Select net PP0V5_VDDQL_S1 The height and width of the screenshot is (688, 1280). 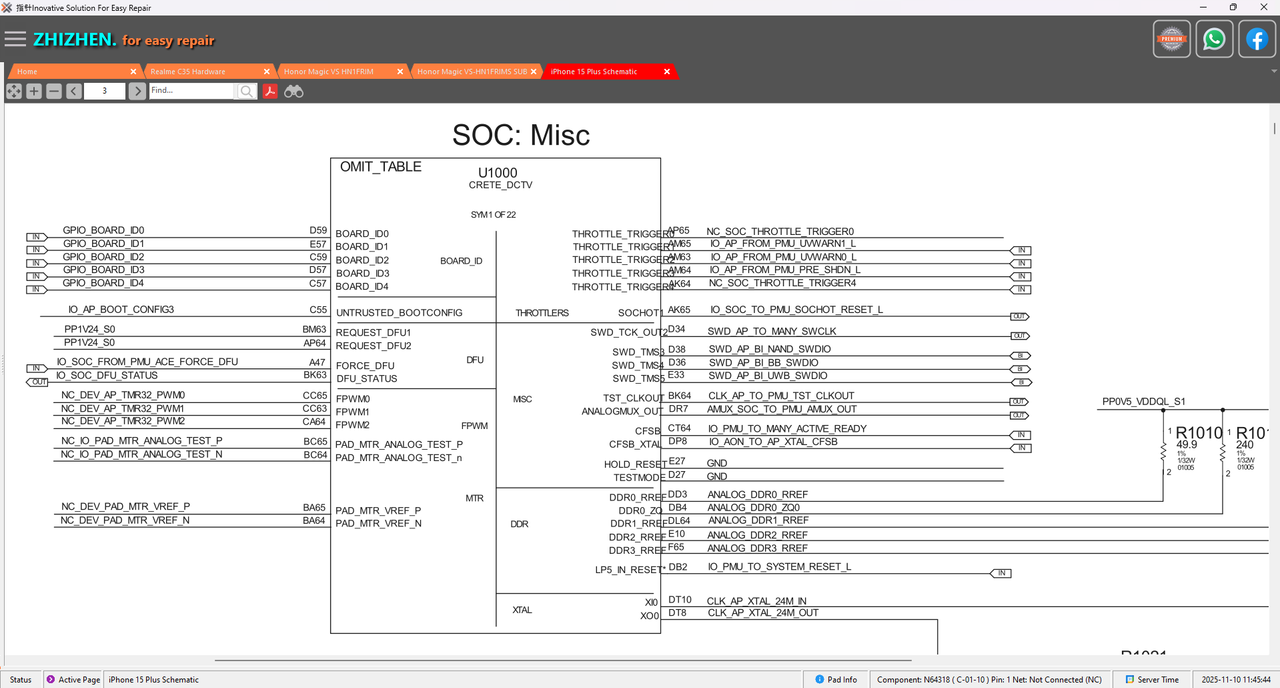coord(1143,401)
